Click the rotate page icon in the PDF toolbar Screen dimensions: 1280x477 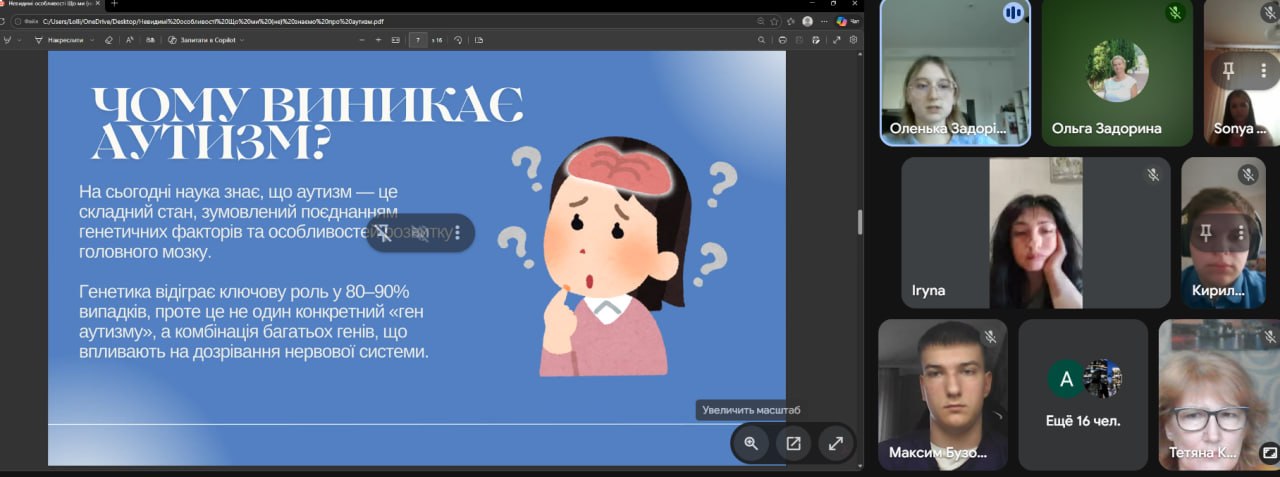coord(458,40)
